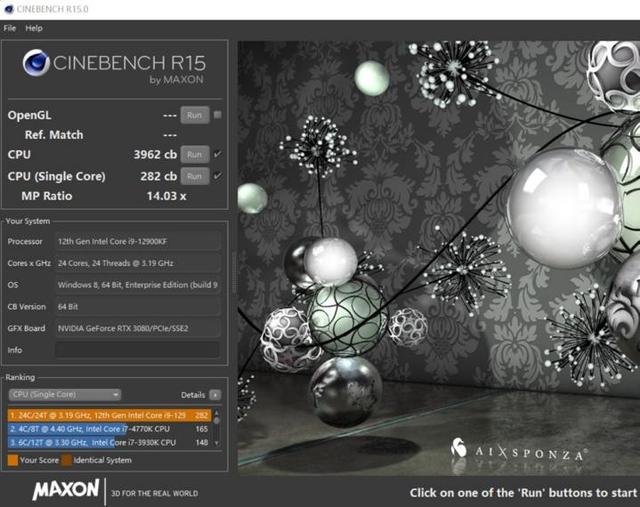
Task: Uncheck the CPU test checkbox
Action: pyautogui.click(x=217, y=154)
